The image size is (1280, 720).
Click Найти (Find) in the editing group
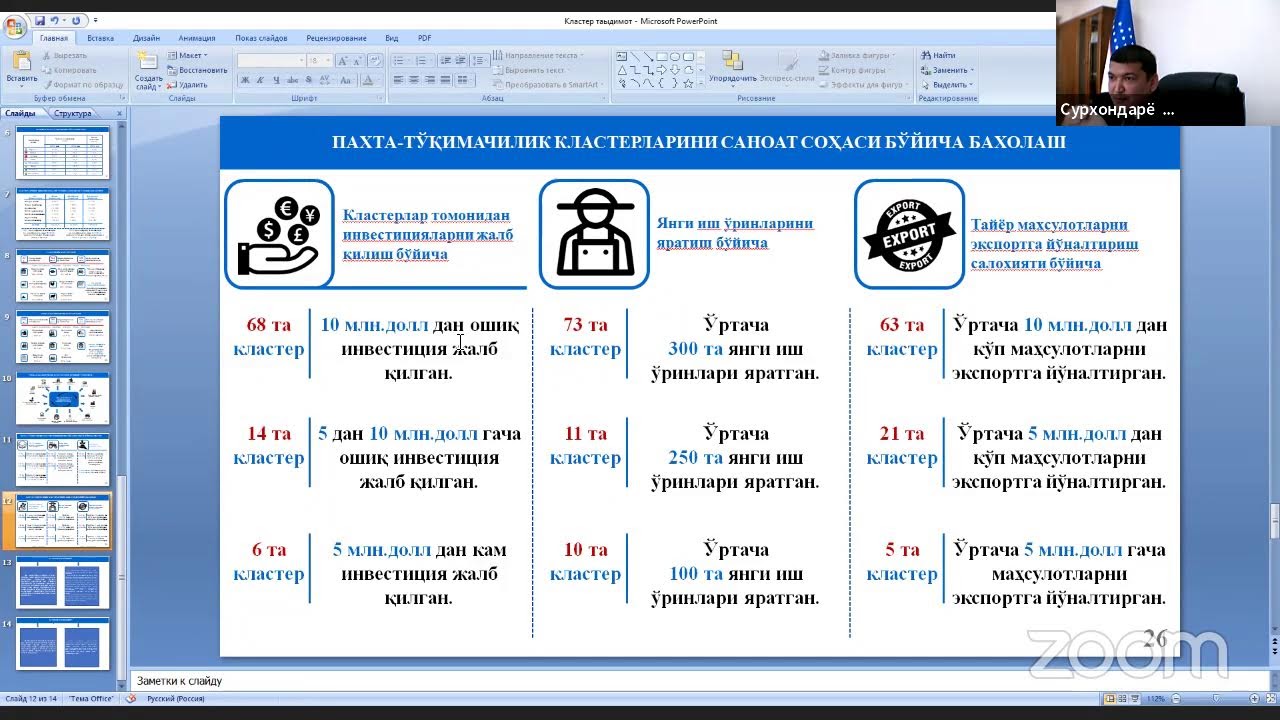tap(938, 55)
